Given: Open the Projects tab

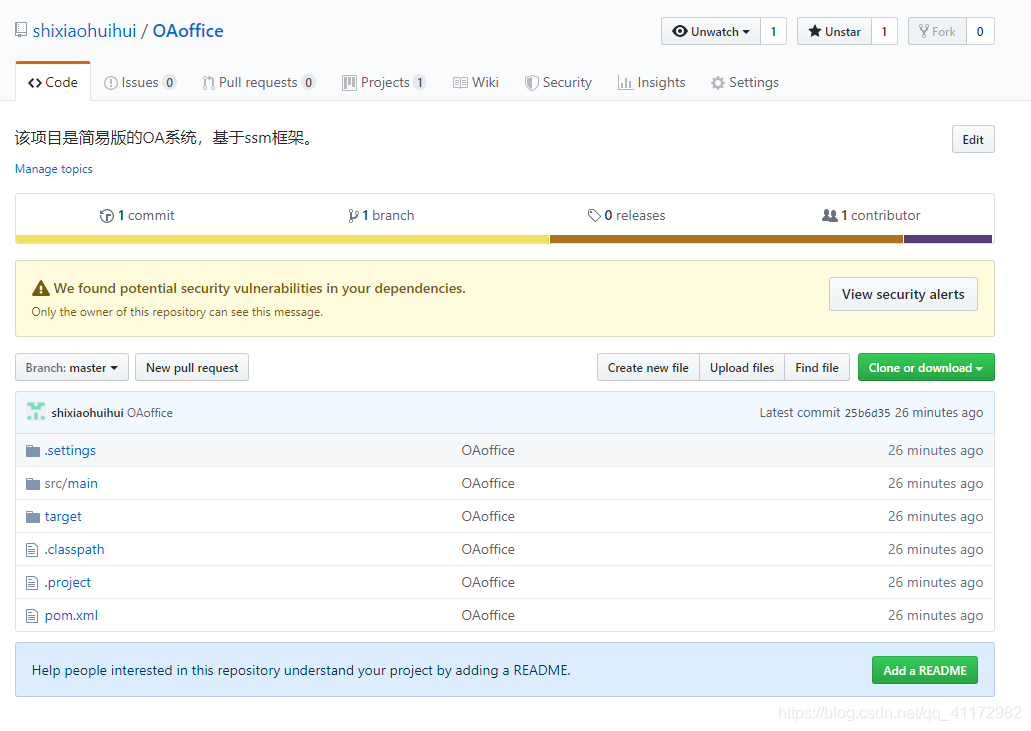Looking at the screenshot, I should point(384,82).
